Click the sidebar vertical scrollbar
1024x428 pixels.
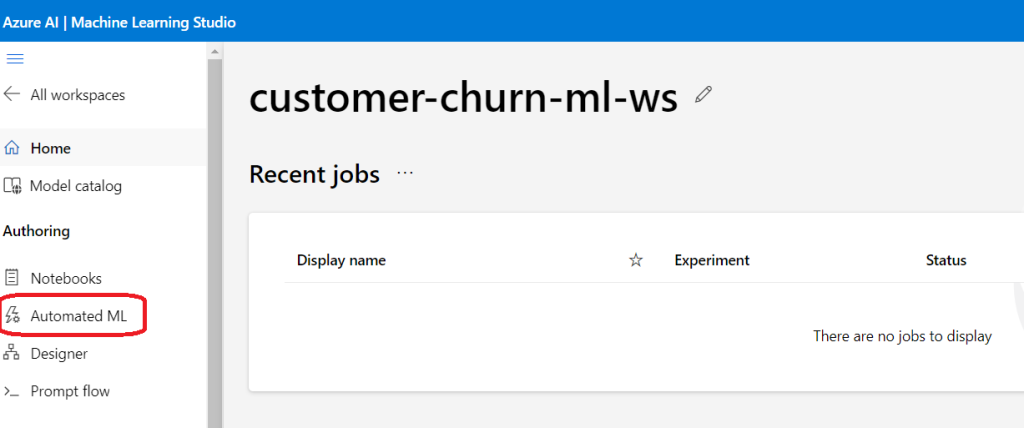(x=215, y=243)
